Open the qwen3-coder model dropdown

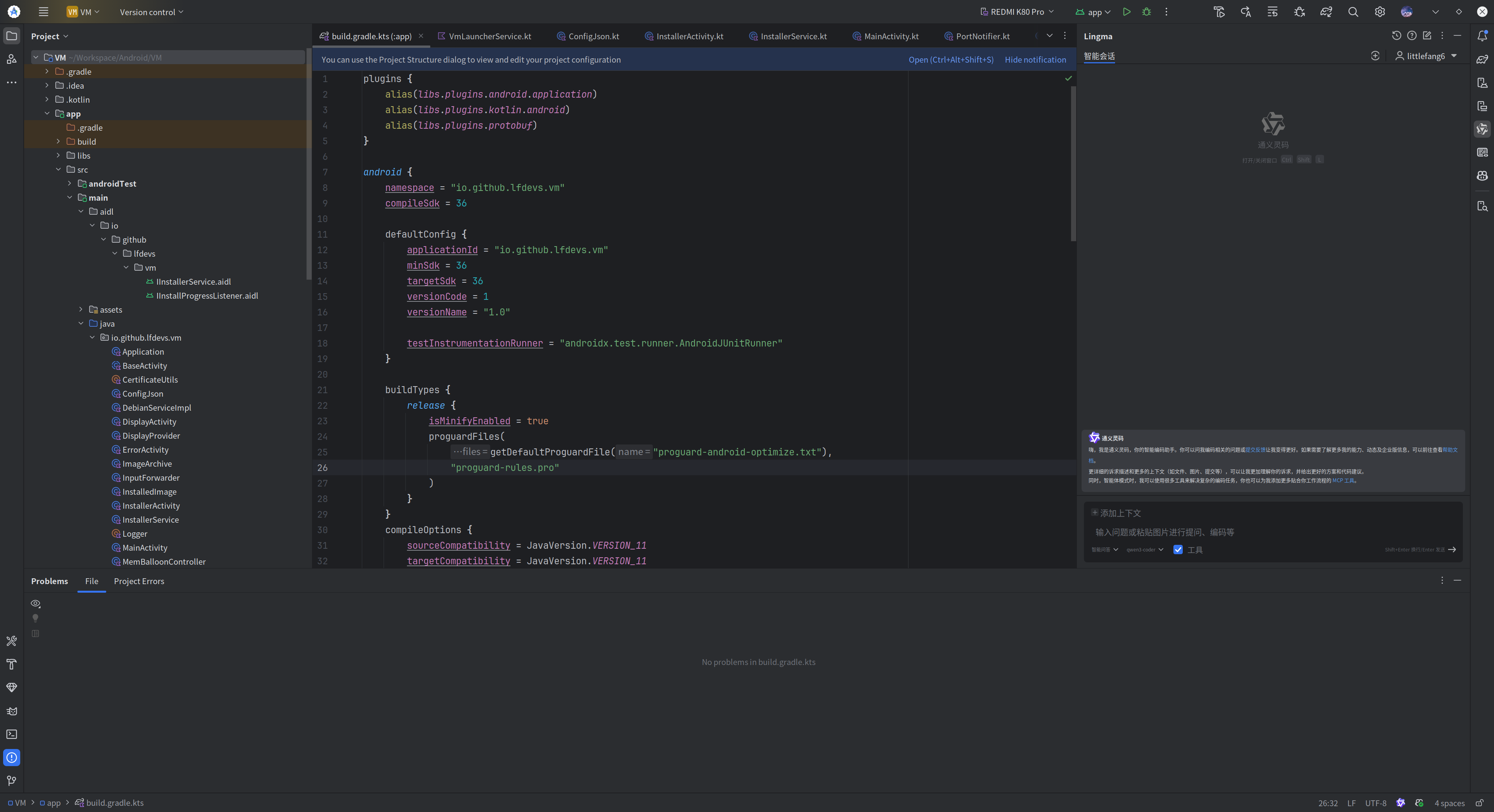pyautogui.click(x=1145, y=549)
